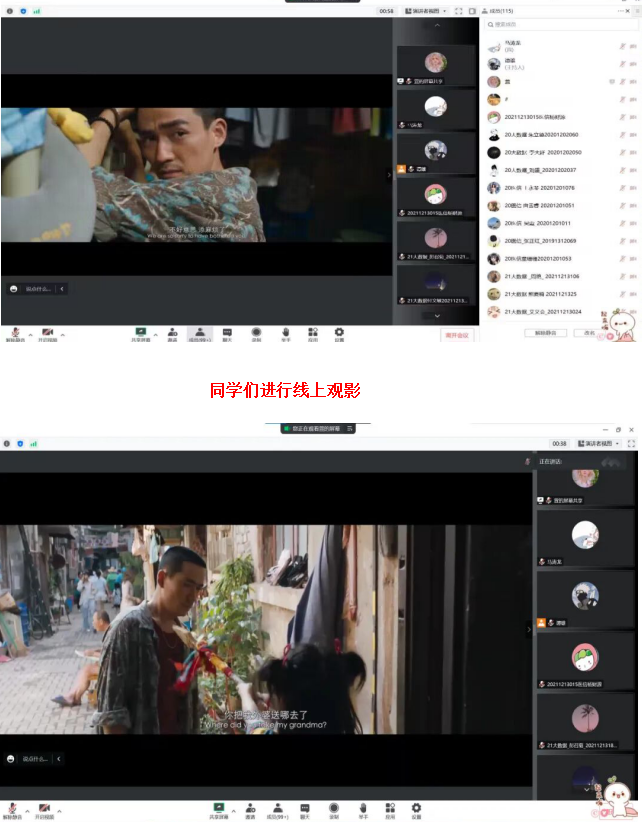The image size is (642, 822).
Task: Collapse the 说点什么 chat box in lower window
Action: (x=59, y=759)
